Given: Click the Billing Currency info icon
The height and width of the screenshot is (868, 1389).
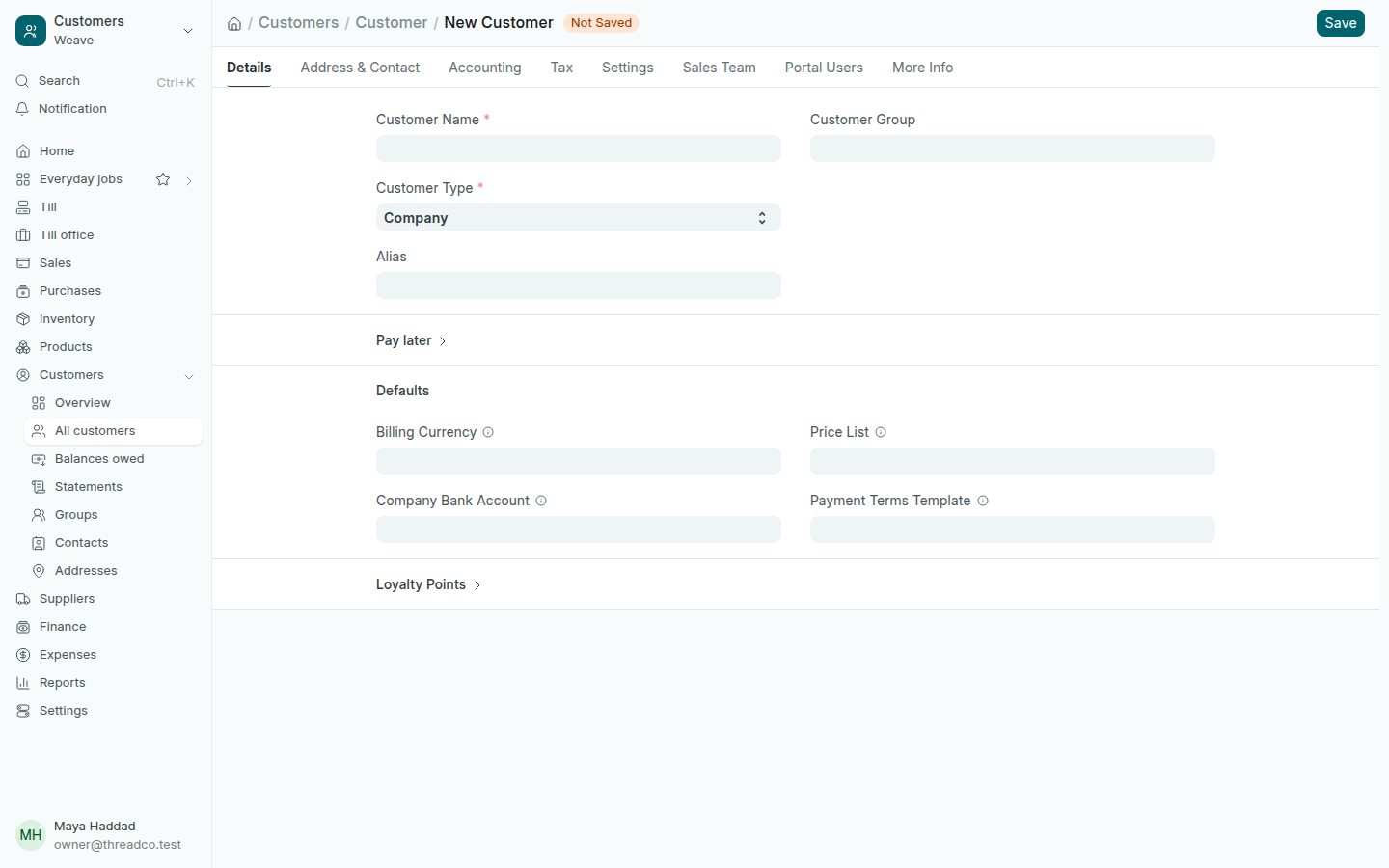Looking at the screenshot, I should (488, 432).
